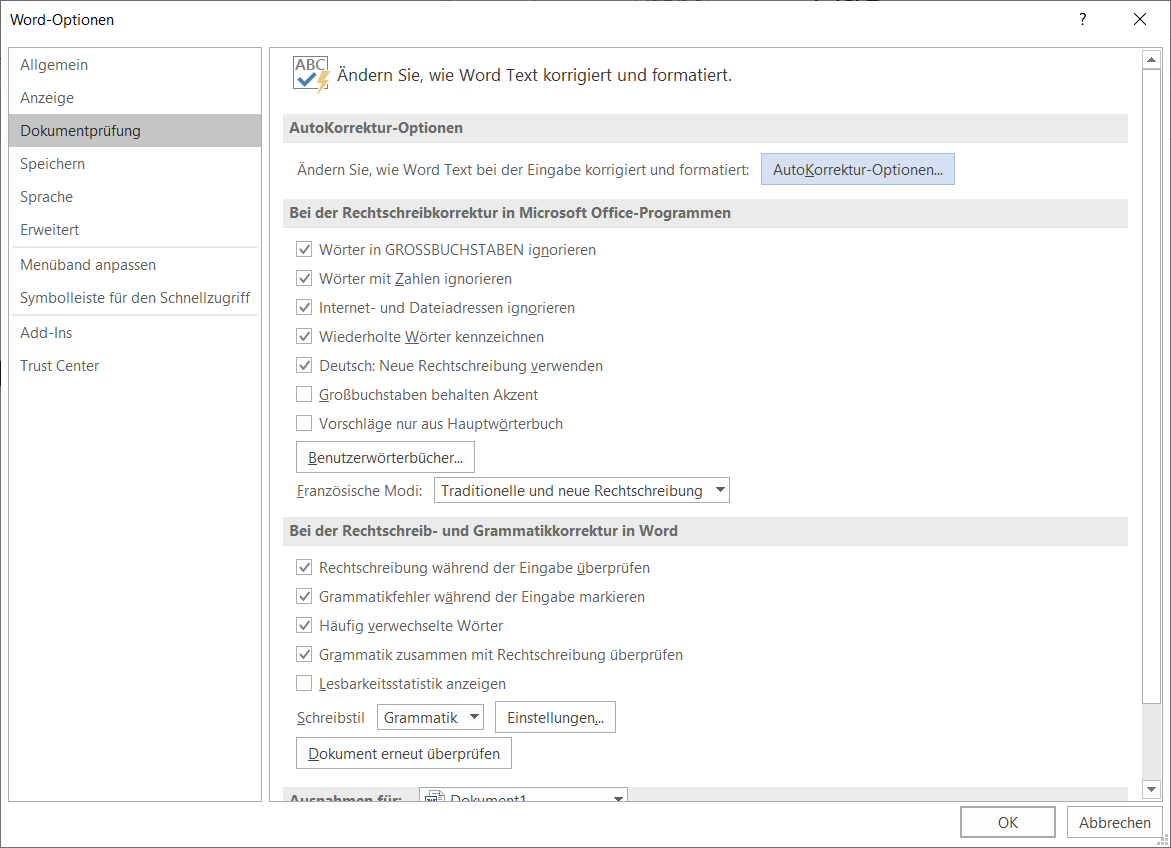The width and height of the screenshot is (1171, 848).
Task: Enable Lesbarkeitsstatistik anzeigen
Action: pos(304,684)
